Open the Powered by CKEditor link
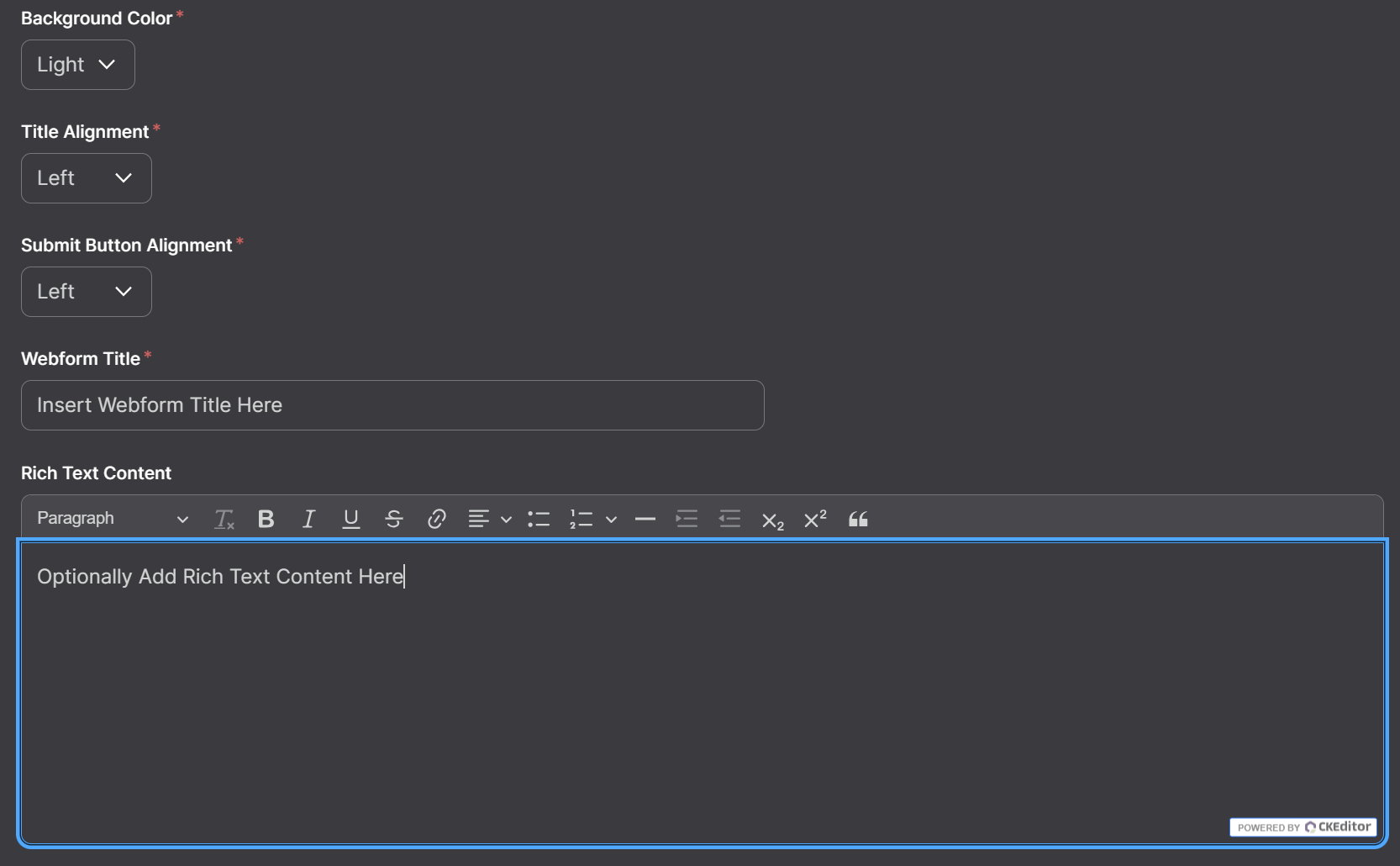This screenshot has width=1400, height=866. coord(1303,827)
